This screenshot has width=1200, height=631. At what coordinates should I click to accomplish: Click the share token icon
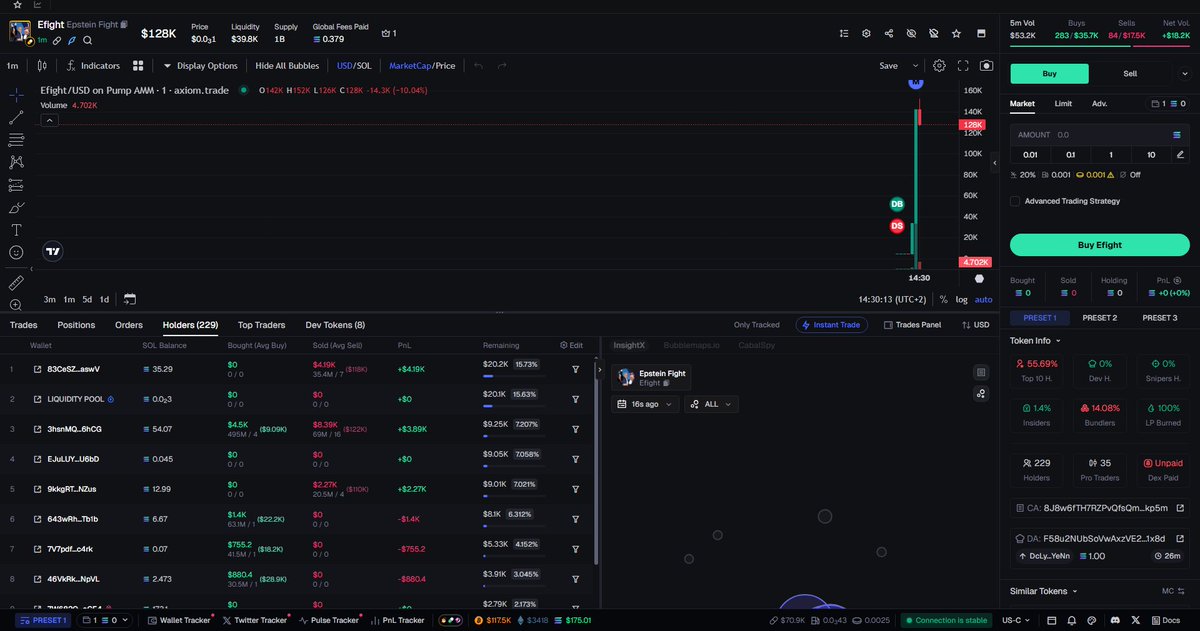point(889,33)
